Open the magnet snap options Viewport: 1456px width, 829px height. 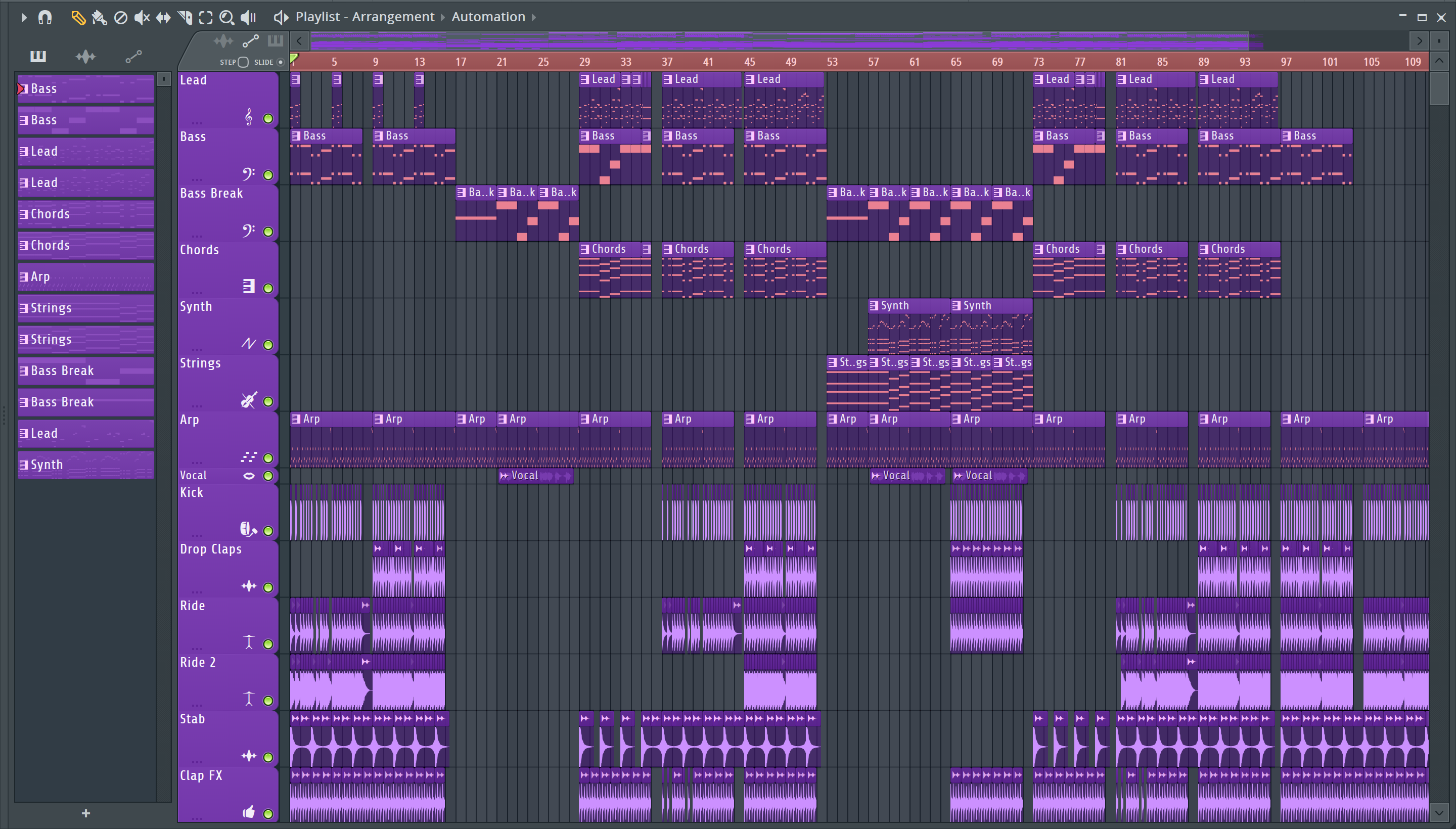pyautogui.click(x=45, y=18)
